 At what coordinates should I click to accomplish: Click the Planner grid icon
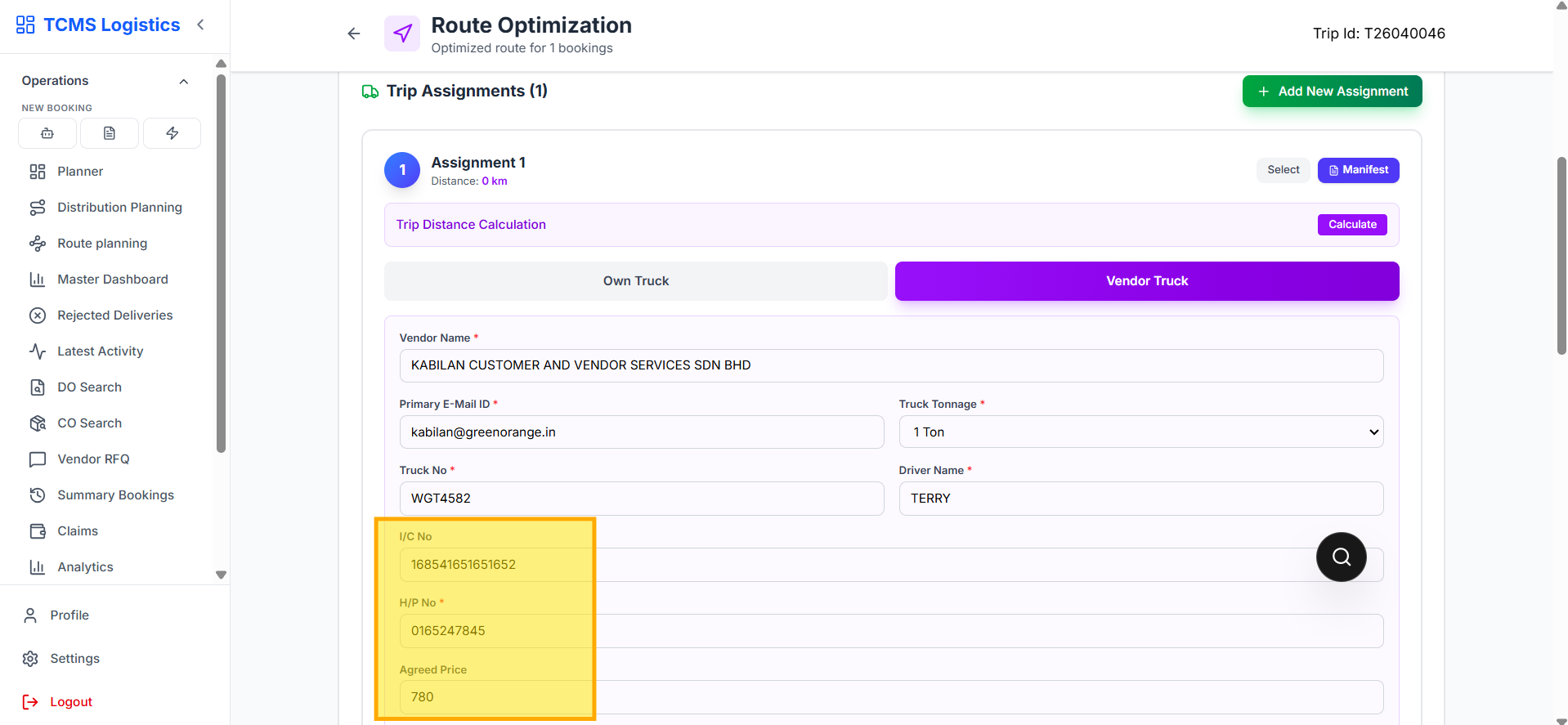point(38,172)
